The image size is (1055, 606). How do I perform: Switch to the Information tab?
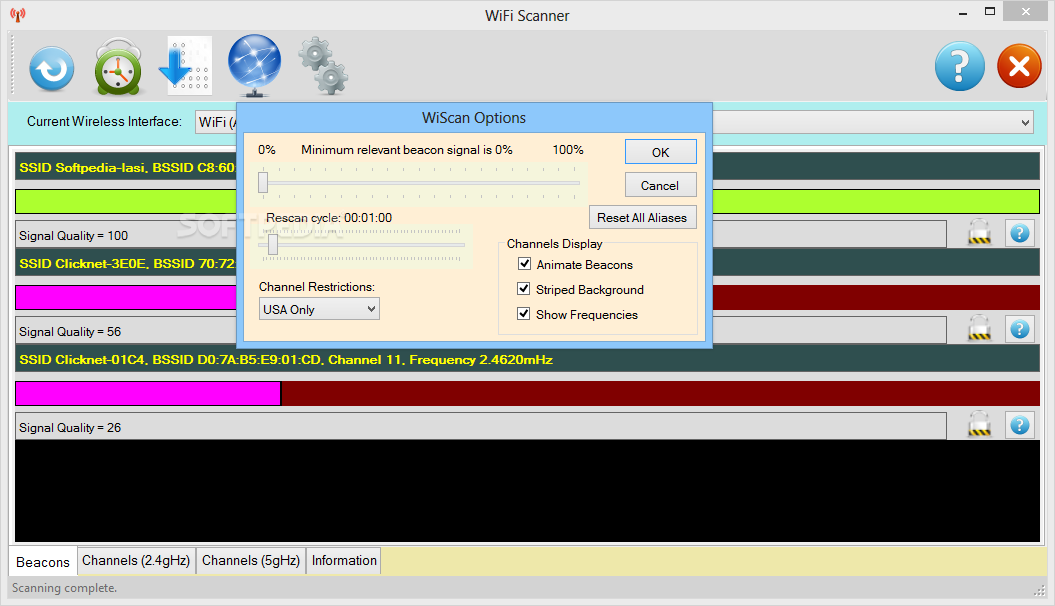tap(344, 561)
